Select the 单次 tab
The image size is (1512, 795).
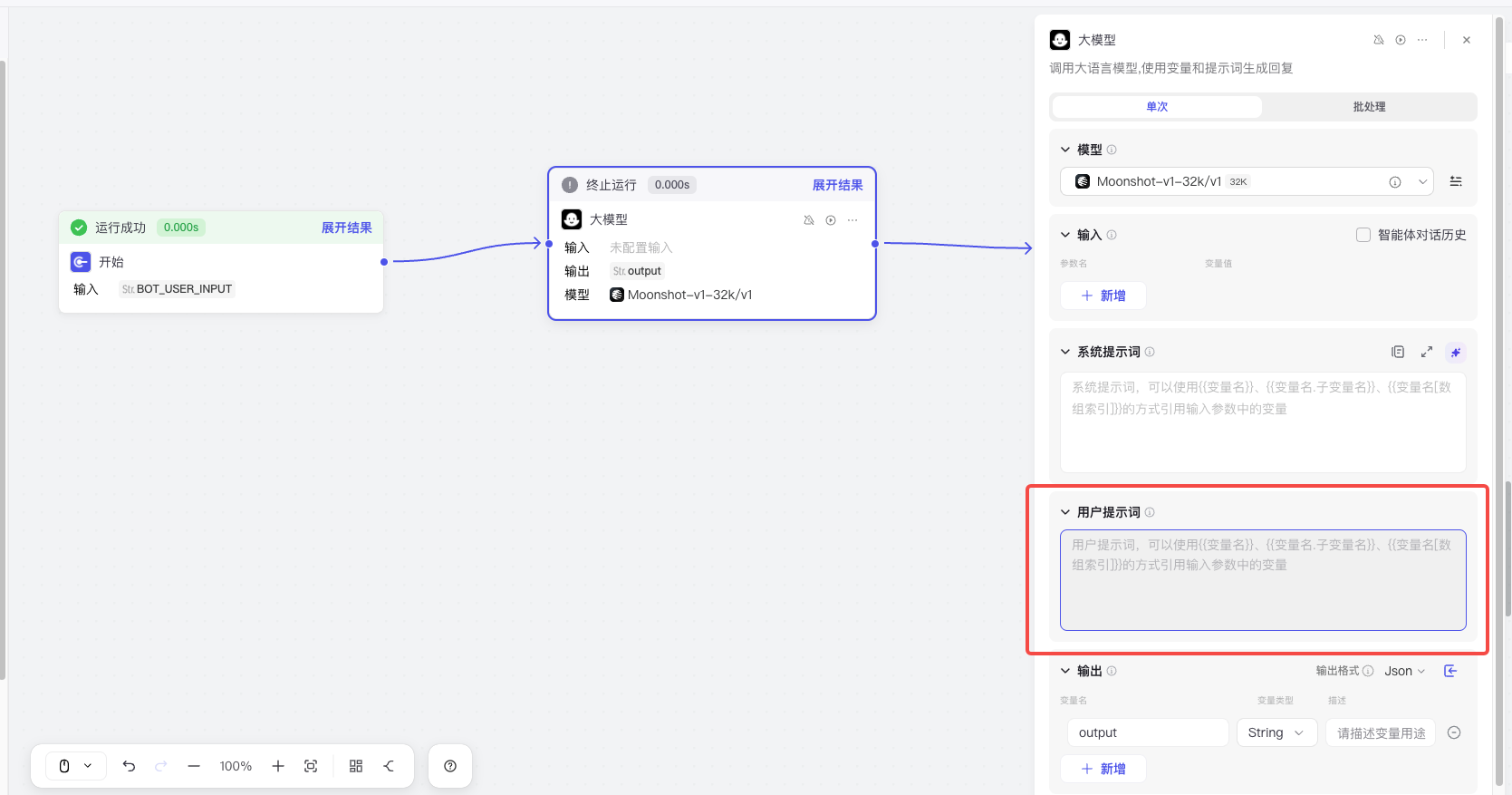[1157, 107]
